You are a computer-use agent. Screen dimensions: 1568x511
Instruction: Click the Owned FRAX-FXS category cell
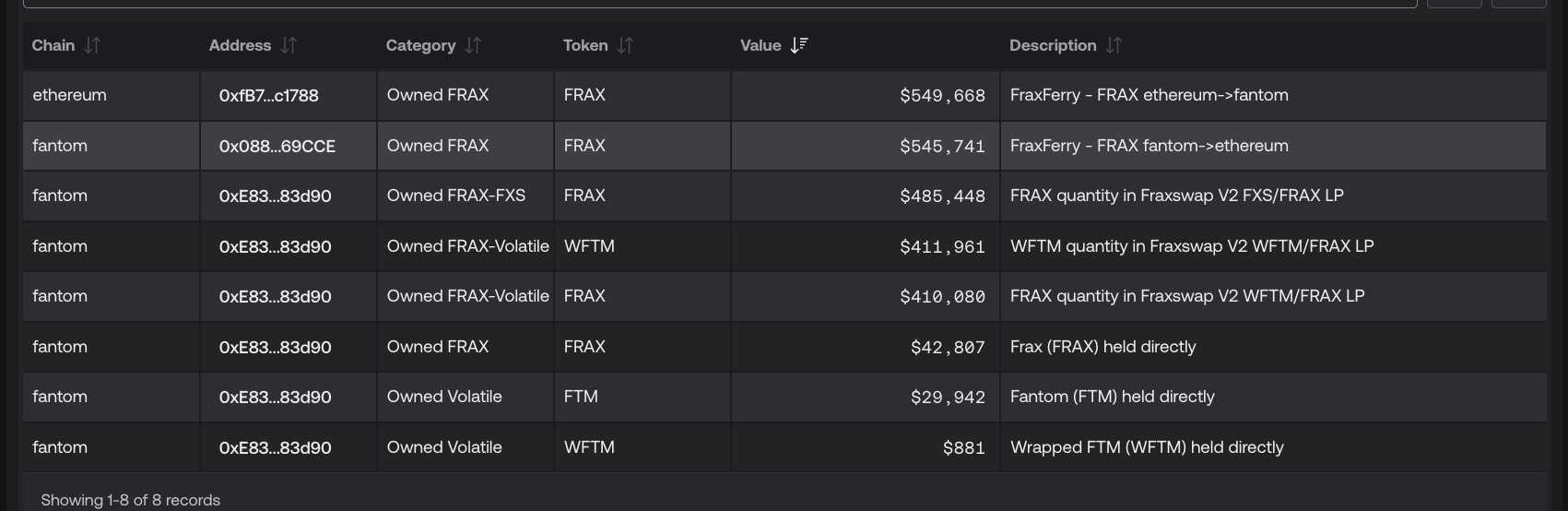pos(455,196)
